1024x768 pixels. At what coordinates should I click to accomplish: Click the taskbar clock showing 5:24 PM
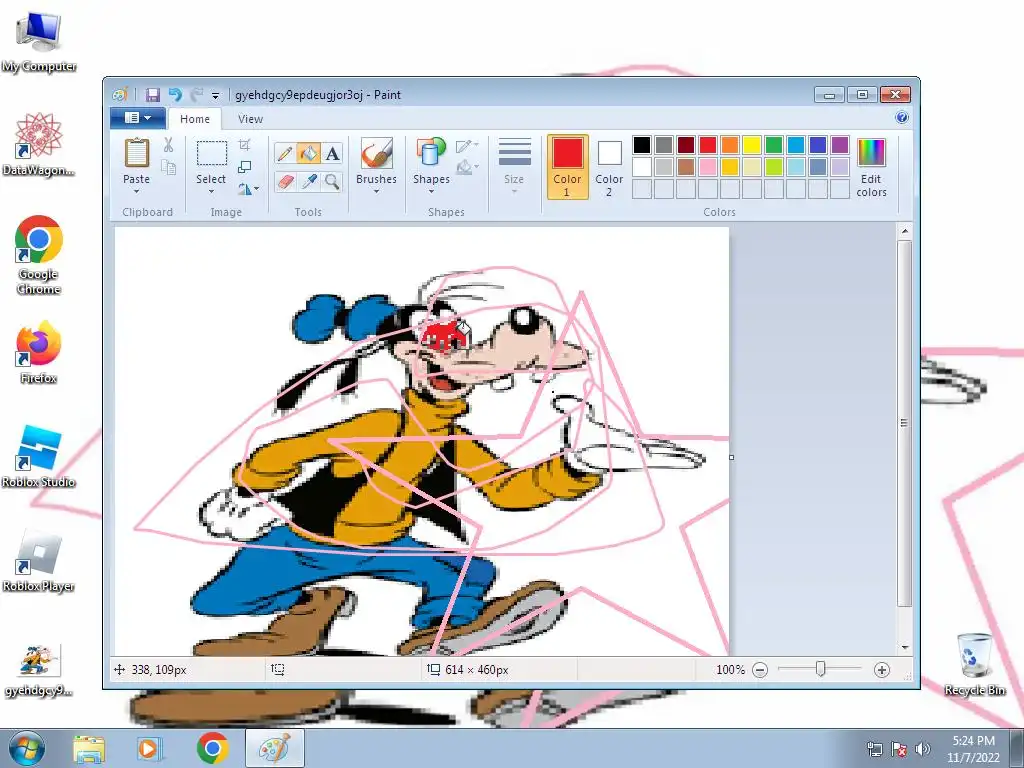click(x=973, y=749)
